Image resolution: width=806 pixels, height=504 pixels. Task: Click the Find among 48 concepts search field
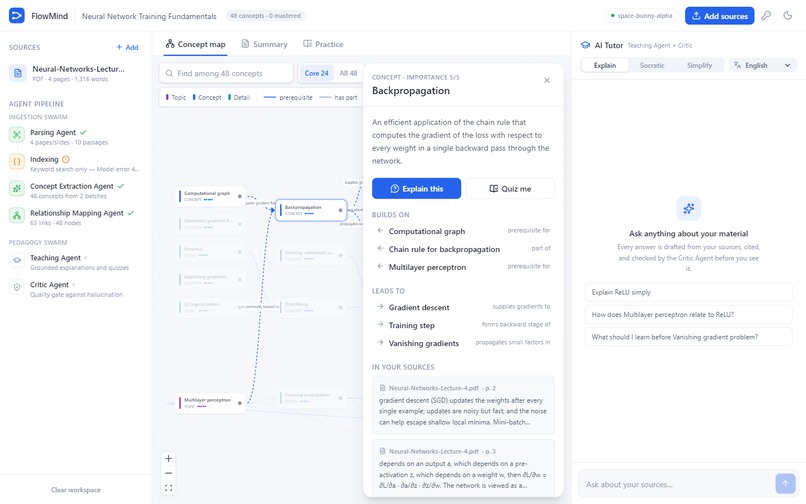226,74
